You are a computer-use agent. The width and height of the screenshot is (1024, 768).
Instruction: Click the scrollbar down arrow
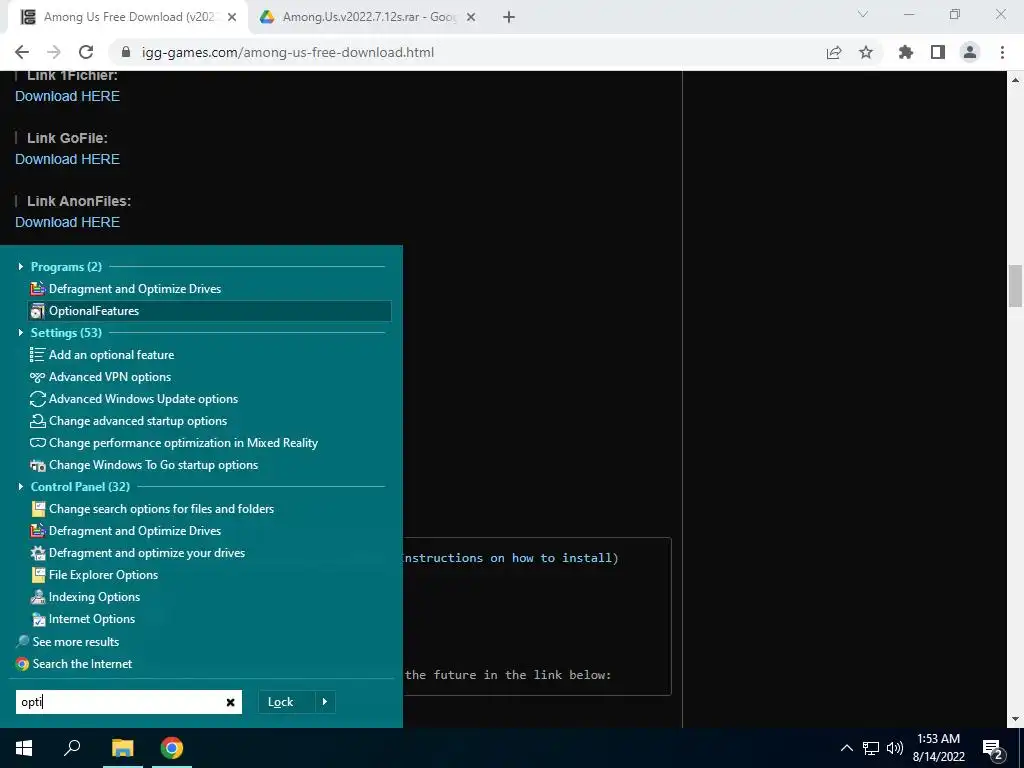1015,719
